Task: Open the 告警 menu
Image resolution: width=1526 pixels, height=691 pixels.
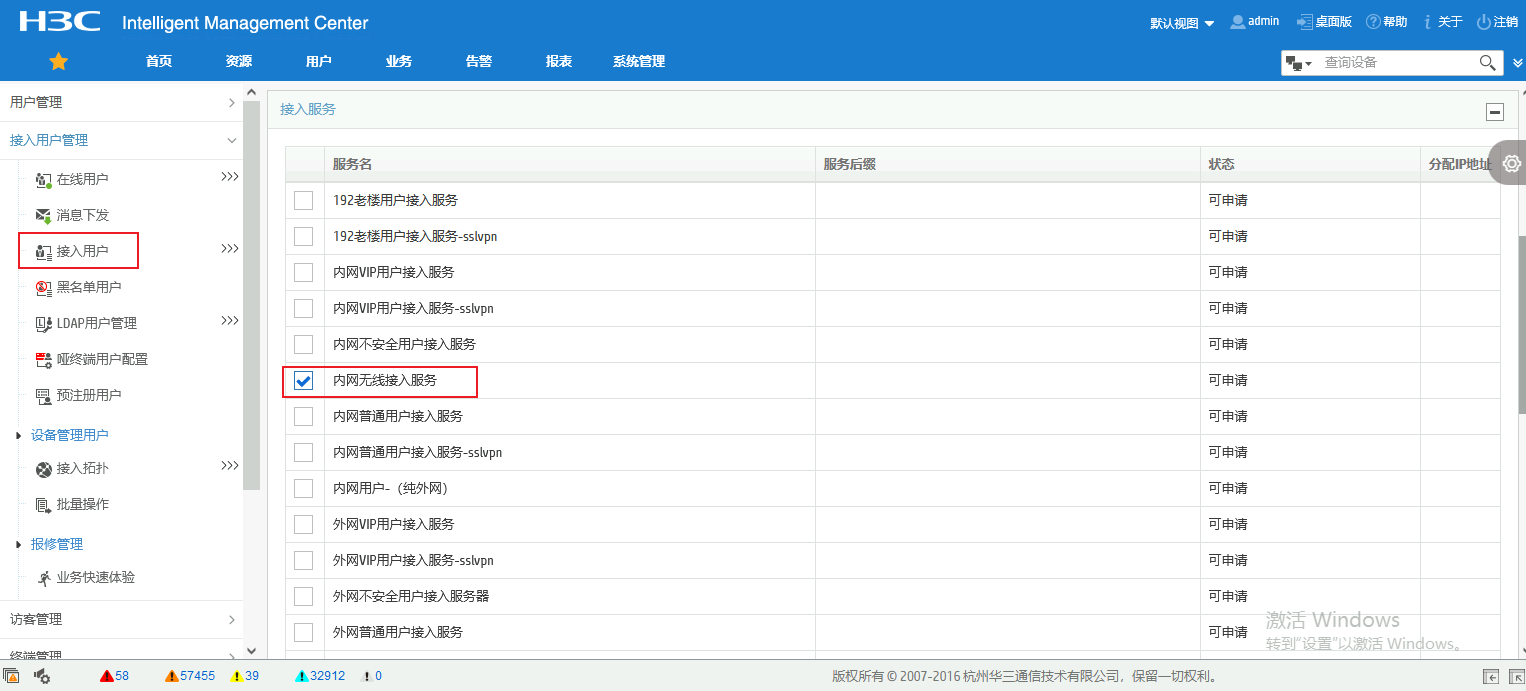Action: tap(479, 62)
